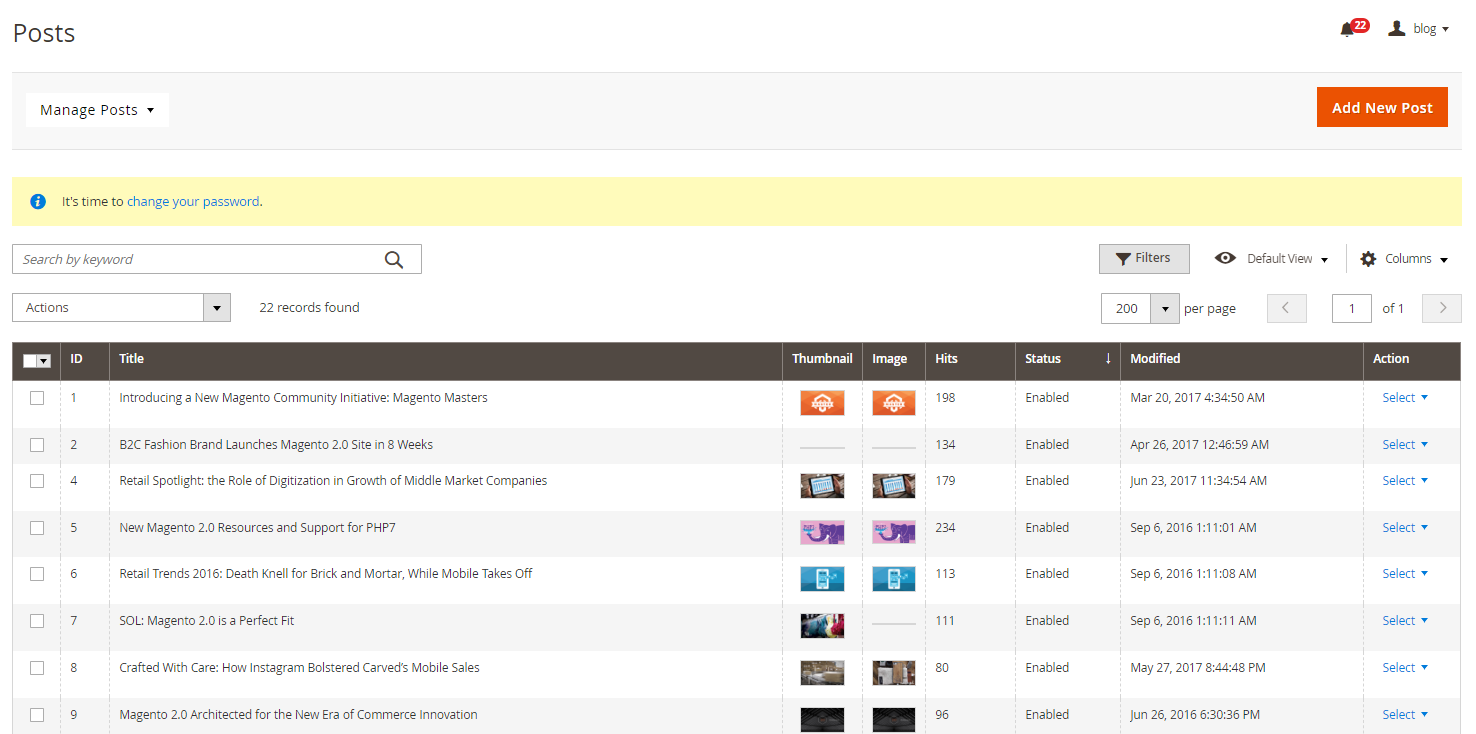This screenshot has width=1476, height=734.
Task: Open Select action for SOL post
Action: (1405, 621)
